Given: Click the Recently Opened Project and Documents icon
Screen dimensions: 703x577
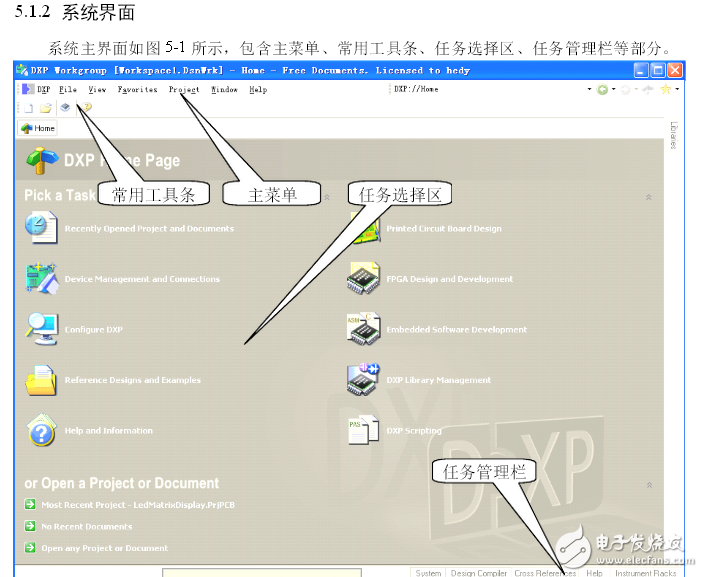Looking at the screenshot, I should 41,228.
